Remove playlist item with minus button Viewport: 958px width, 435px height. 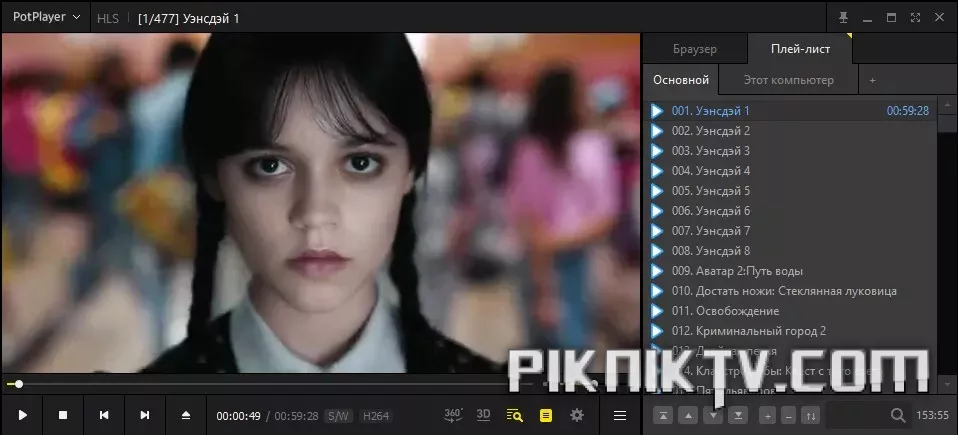[x=789, y=416]
